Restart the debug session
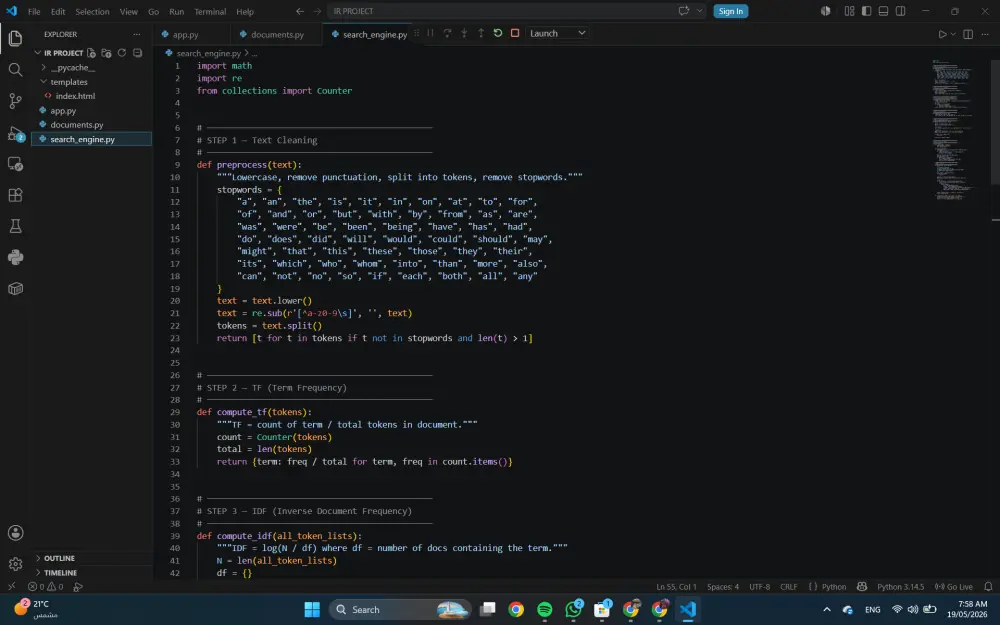The height and width of the screenshot is (625, 1000). point(498,33)
